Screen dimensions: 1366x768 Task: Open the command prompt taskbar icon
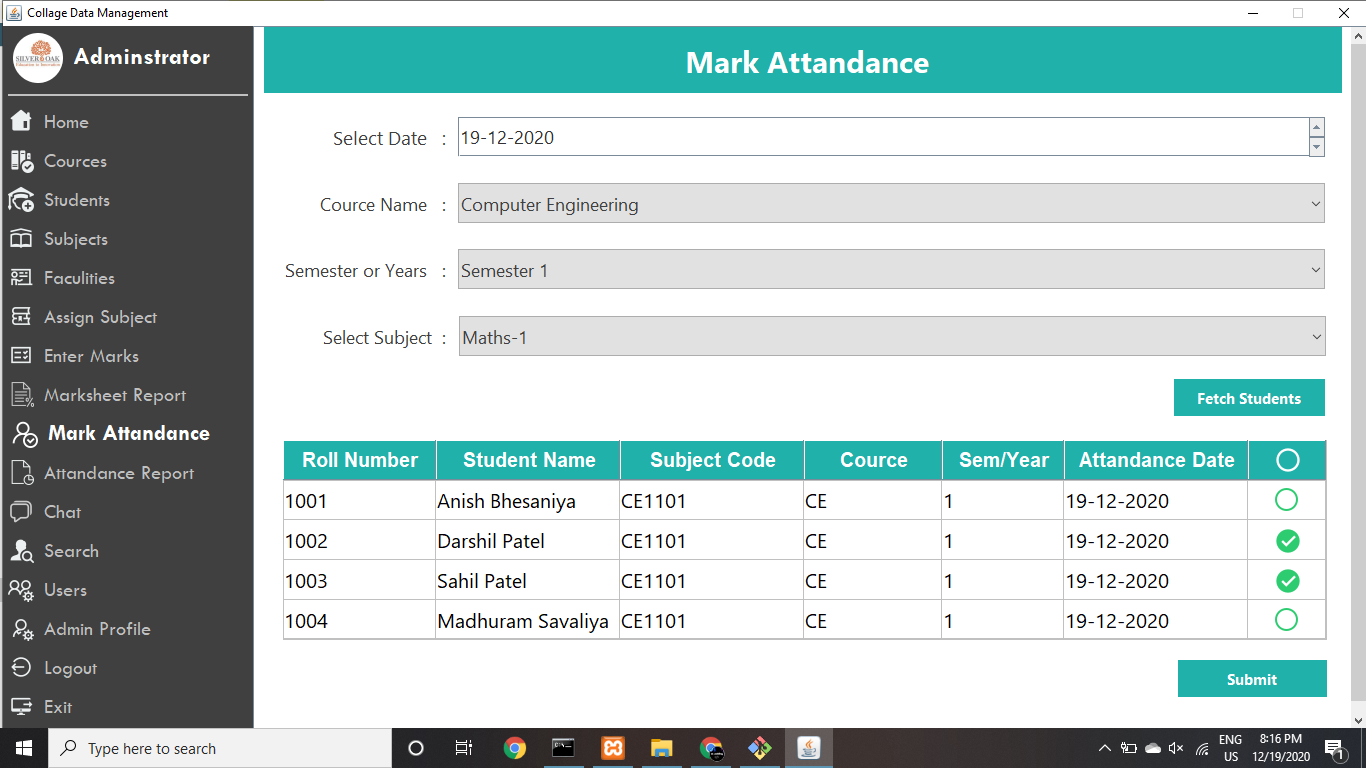pos(564,748)
